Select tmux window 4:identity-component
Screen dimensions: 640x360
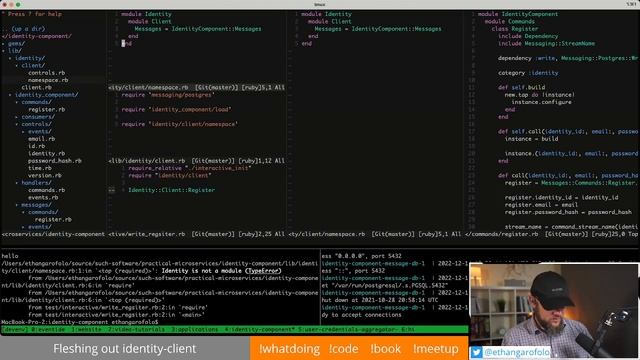coord(259,329)
